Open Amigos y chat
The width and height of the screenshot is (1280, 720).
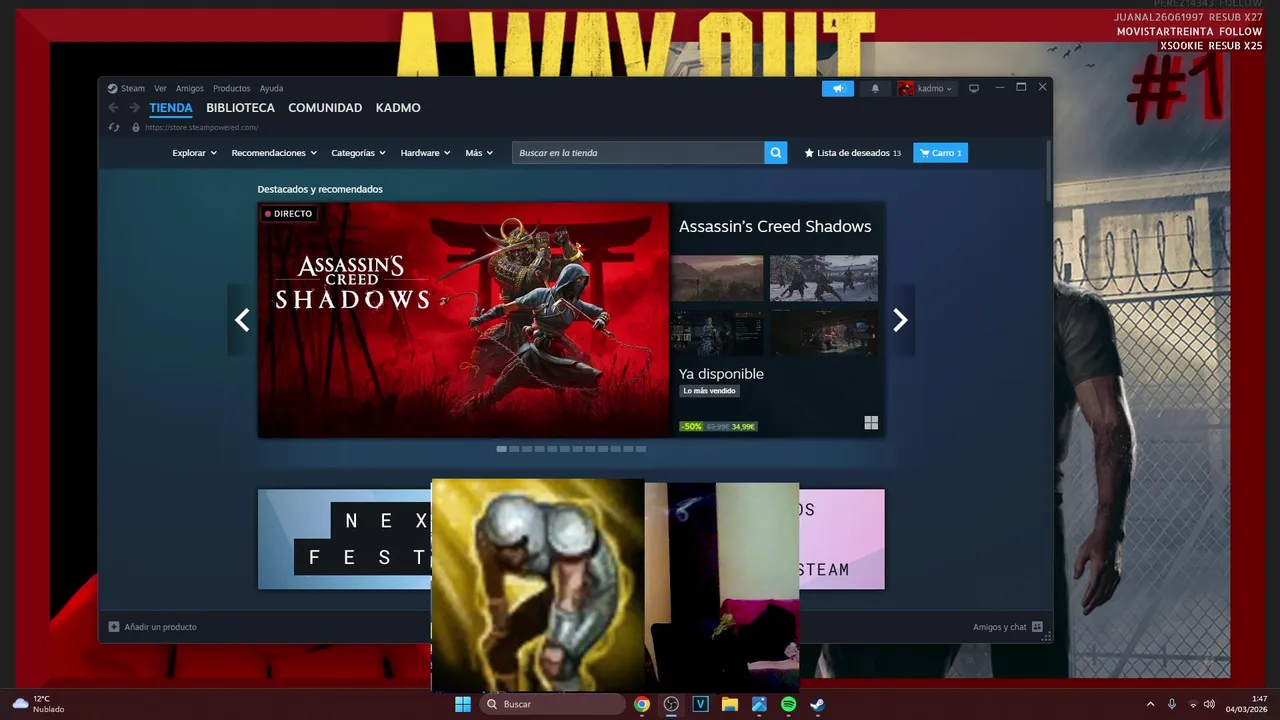1008,627
